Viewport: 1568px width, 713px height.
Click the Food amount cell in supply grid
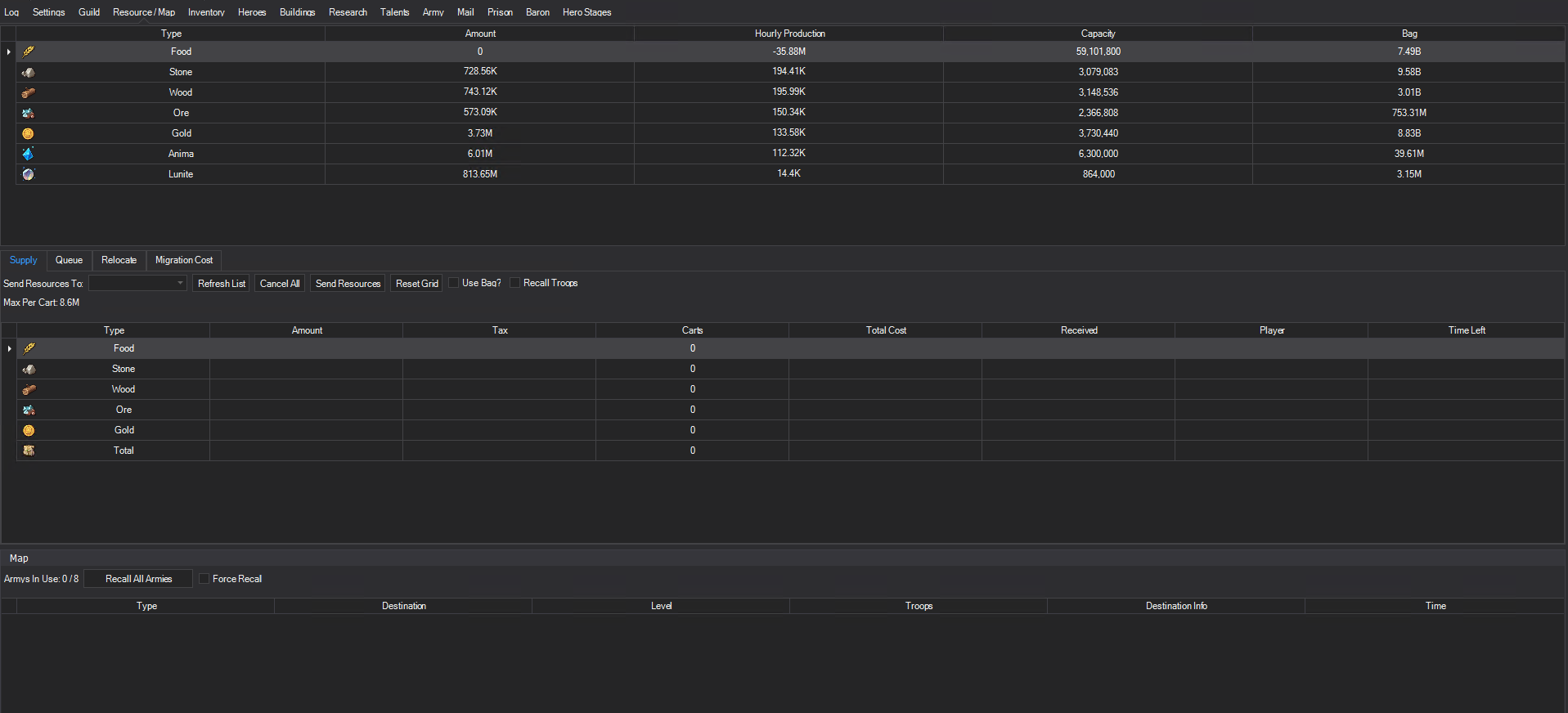(x=307, y=348)
